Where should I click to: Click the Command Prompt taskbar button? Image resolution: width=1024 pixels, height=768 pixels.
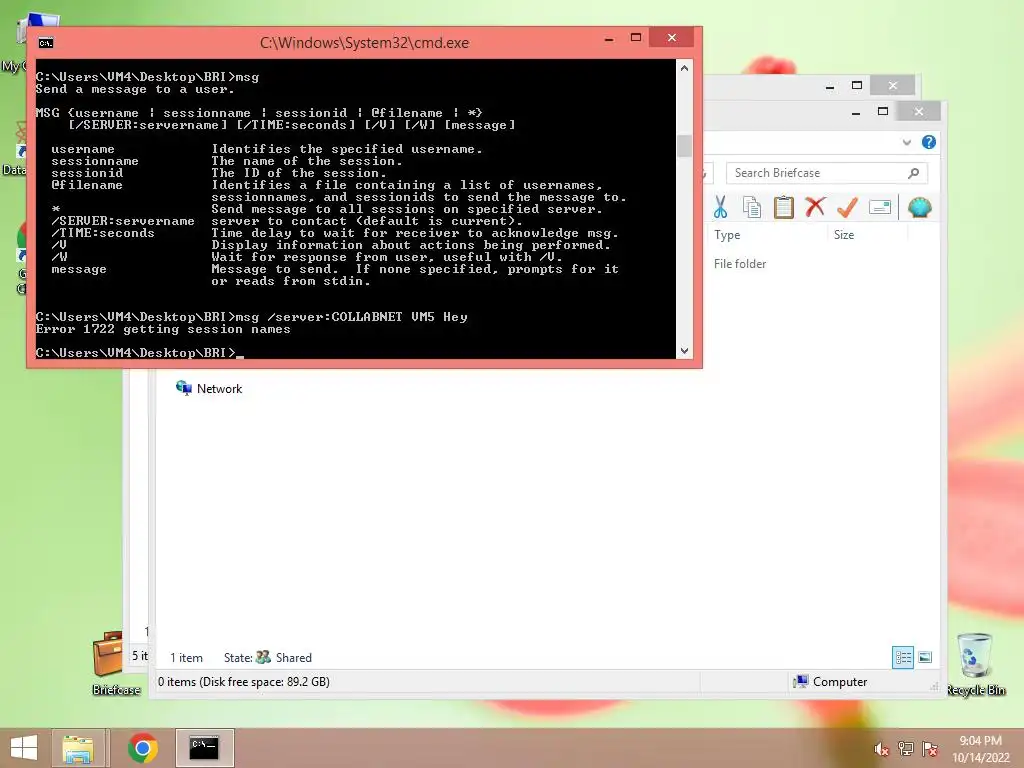pos(204,748)
